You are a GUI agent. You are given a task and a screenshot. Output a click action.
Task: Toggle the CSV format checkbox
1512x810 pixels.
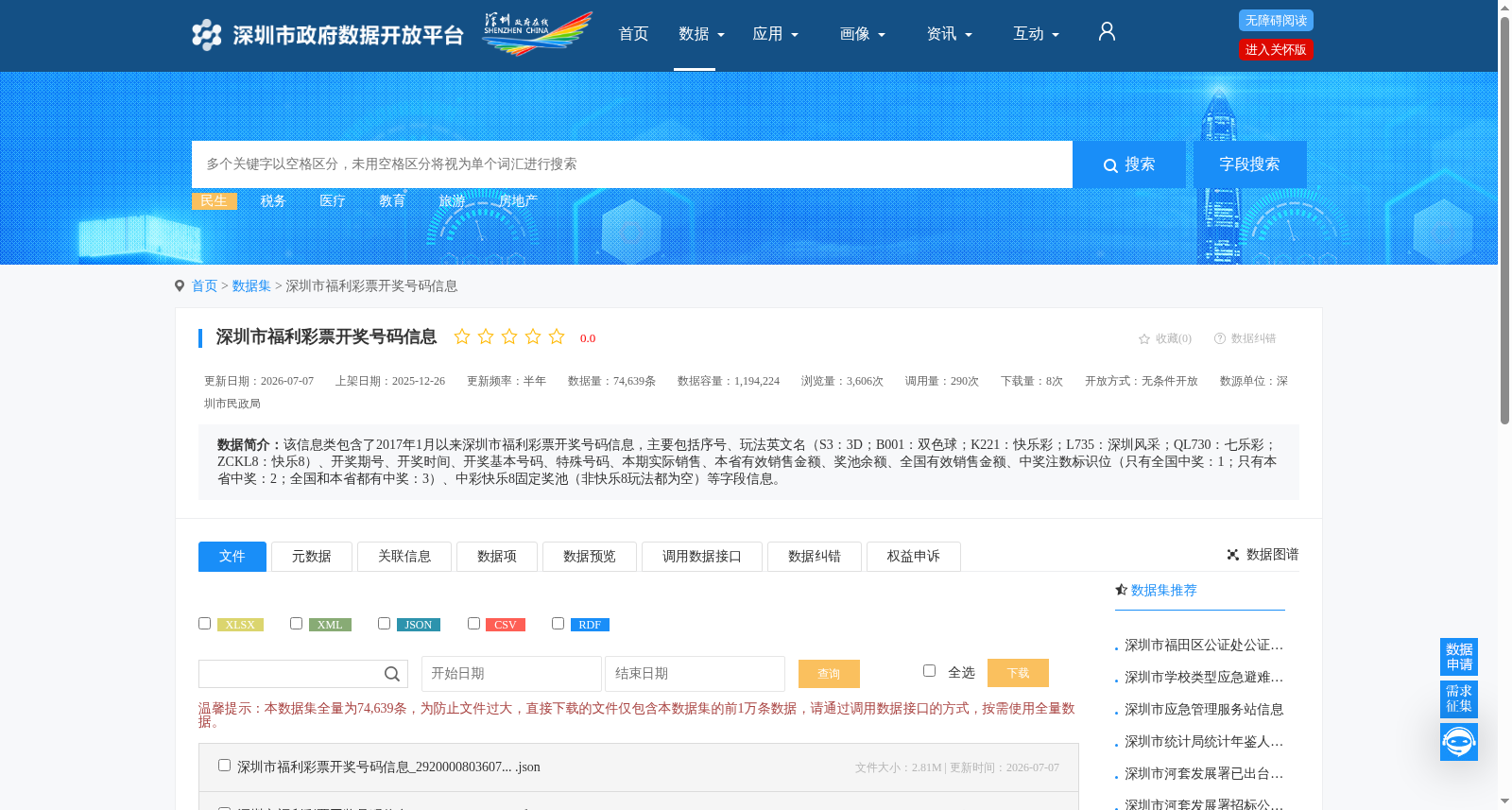click(x=473, y=623)
